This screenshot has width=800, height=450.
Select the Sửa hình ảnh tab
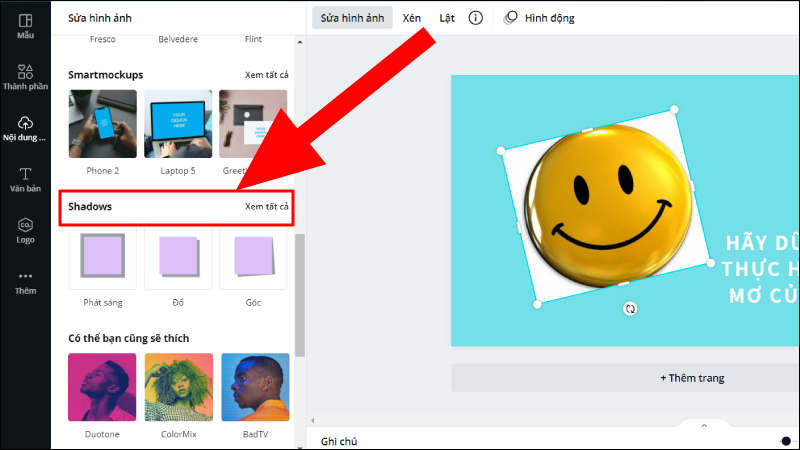(352, 18)
